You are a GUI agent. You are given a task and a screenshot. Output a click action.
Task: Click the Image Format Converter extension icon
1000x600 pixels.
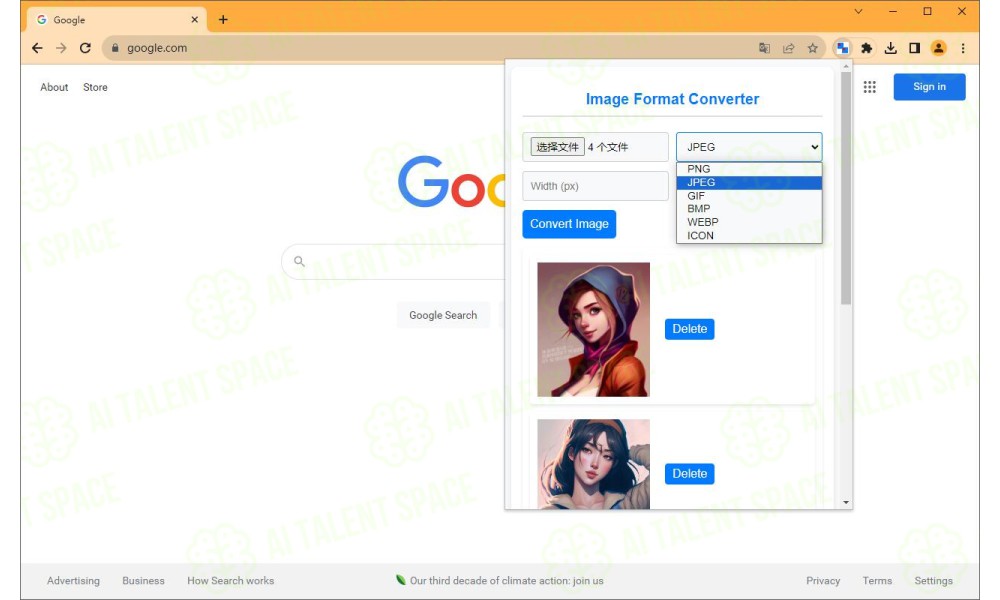click(x=842, y=48)
